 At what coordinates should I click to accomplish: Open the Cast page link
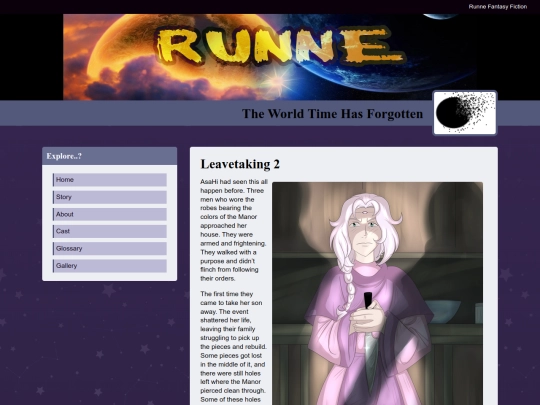[x=110, y=231]
